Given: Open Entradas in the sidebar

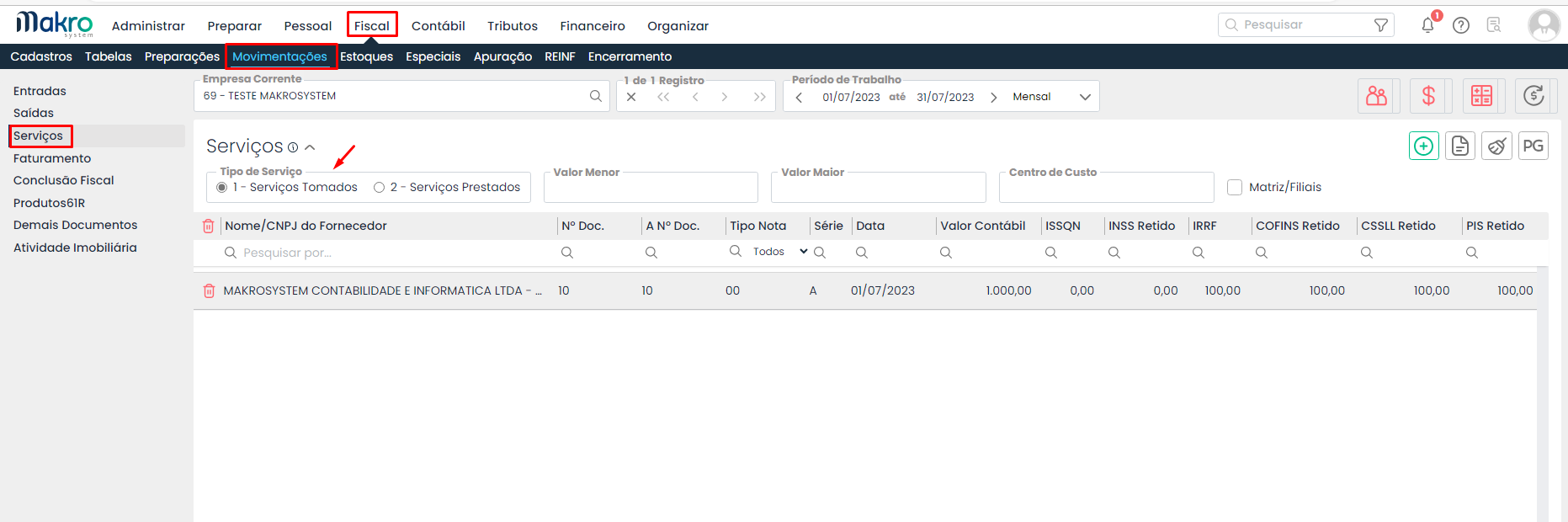Looking at the screenshot, I should (40, 91).
